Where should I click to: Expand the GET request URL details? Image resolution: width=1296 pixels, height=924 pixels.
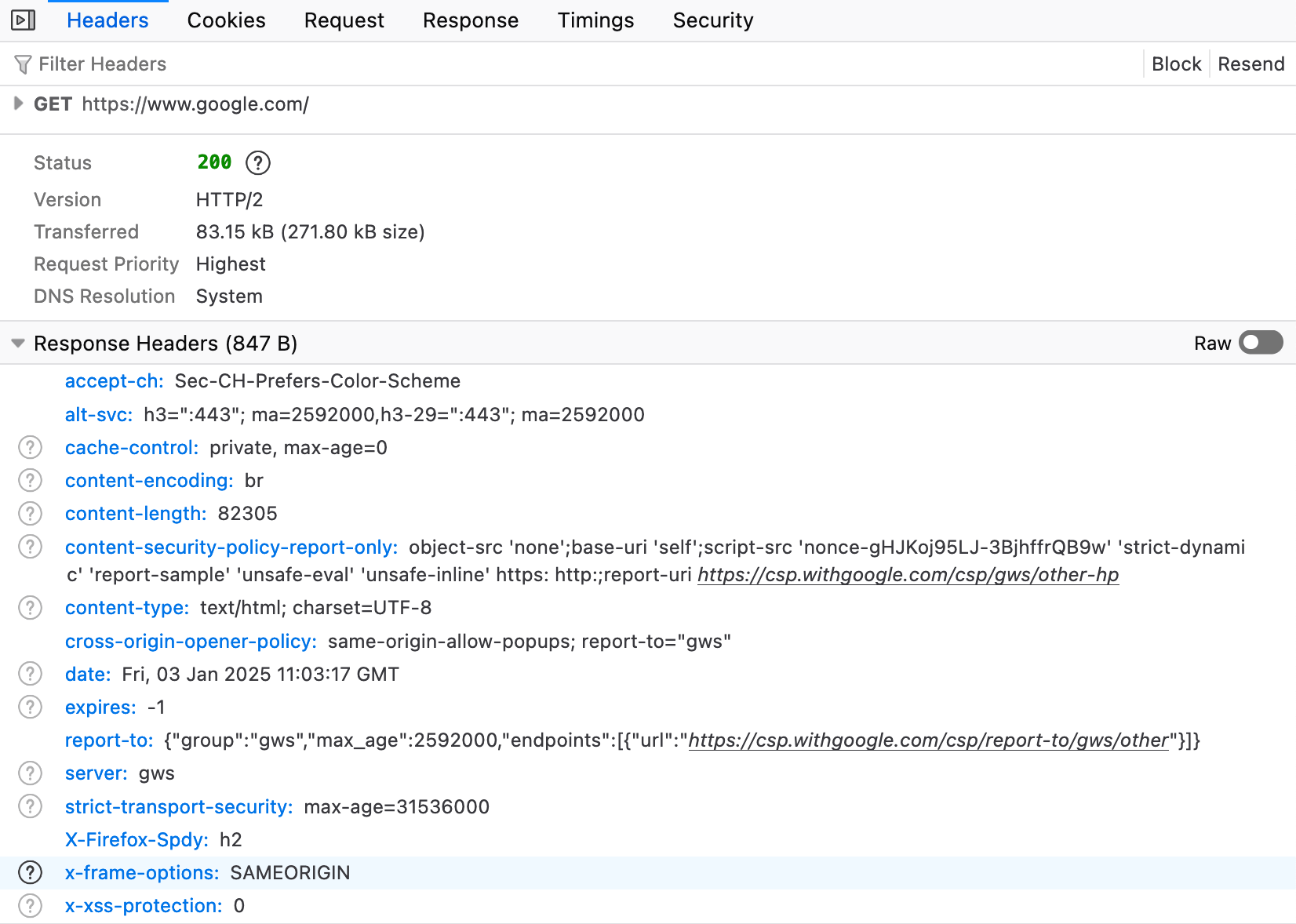[x=18, y=104]
